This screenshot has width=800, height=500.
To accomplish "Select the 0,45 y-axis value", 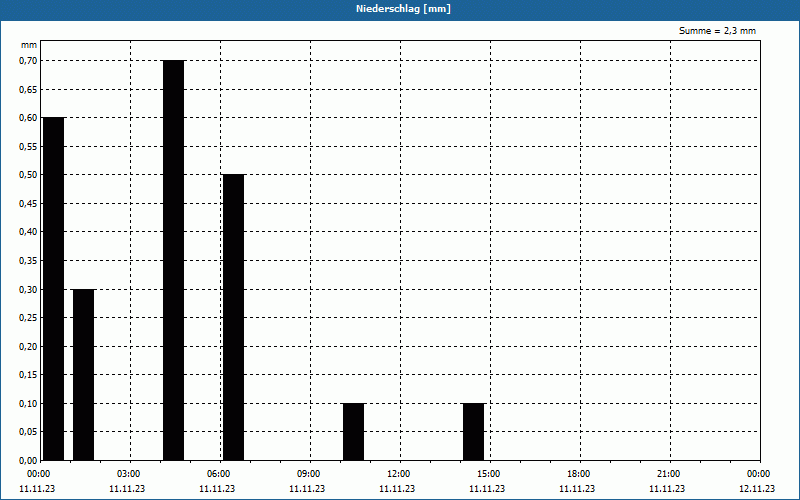I will point(28,204).
